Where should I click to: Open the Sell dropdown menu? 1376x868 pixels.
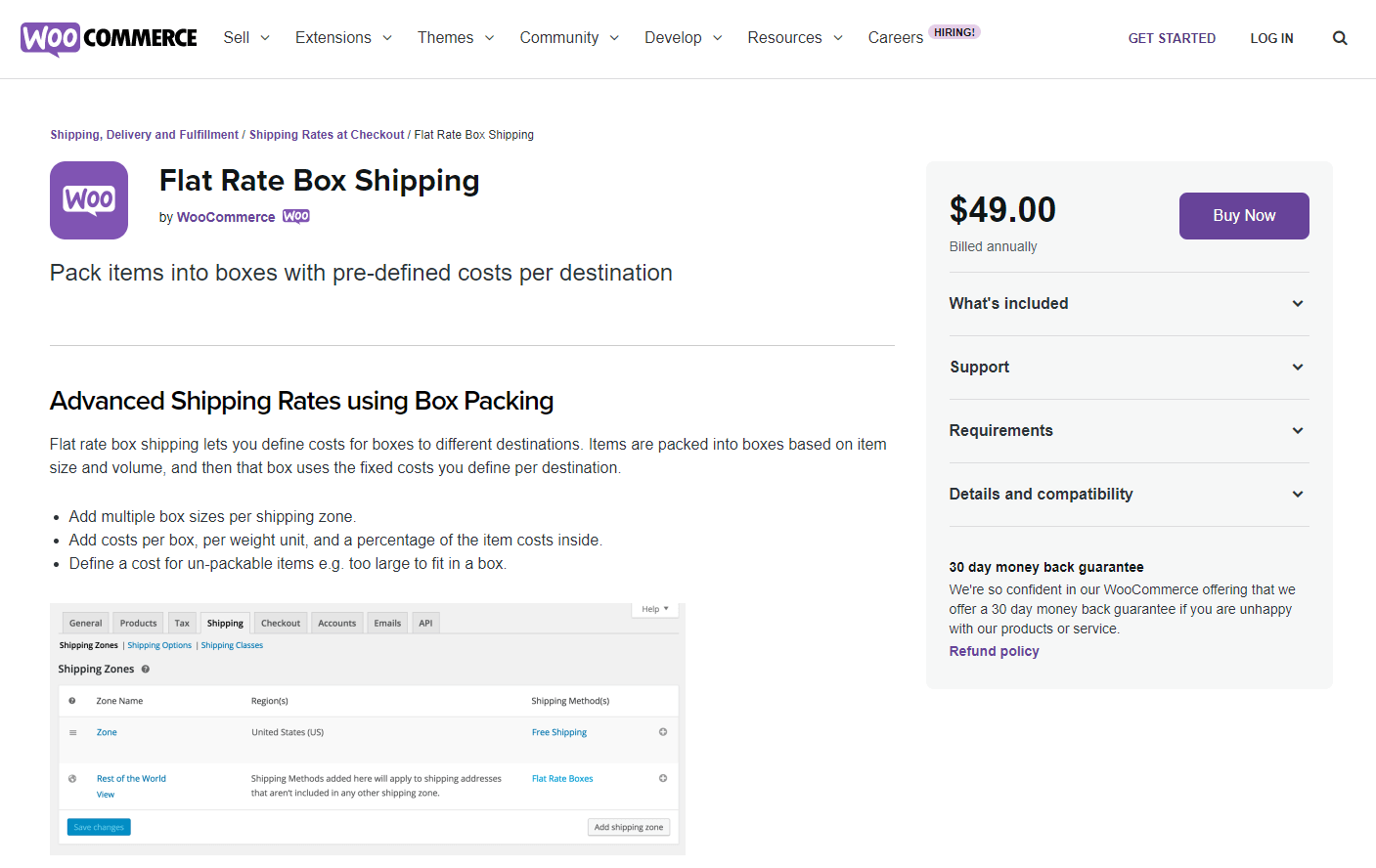point(245,38)
